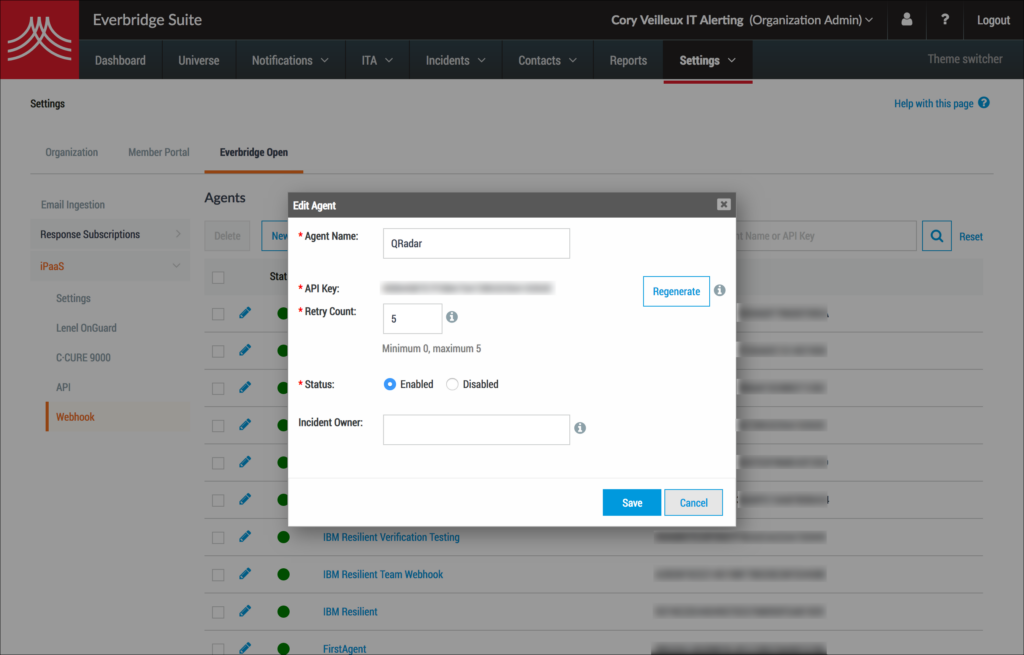
Task: Click the Everbridge logo icon
Action: click(x=39, y=39)
